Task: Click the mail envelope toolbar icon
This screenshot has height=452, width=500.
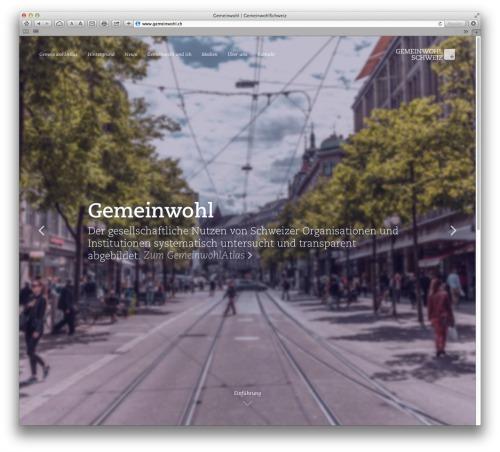Action: click(x=92, y=24)
